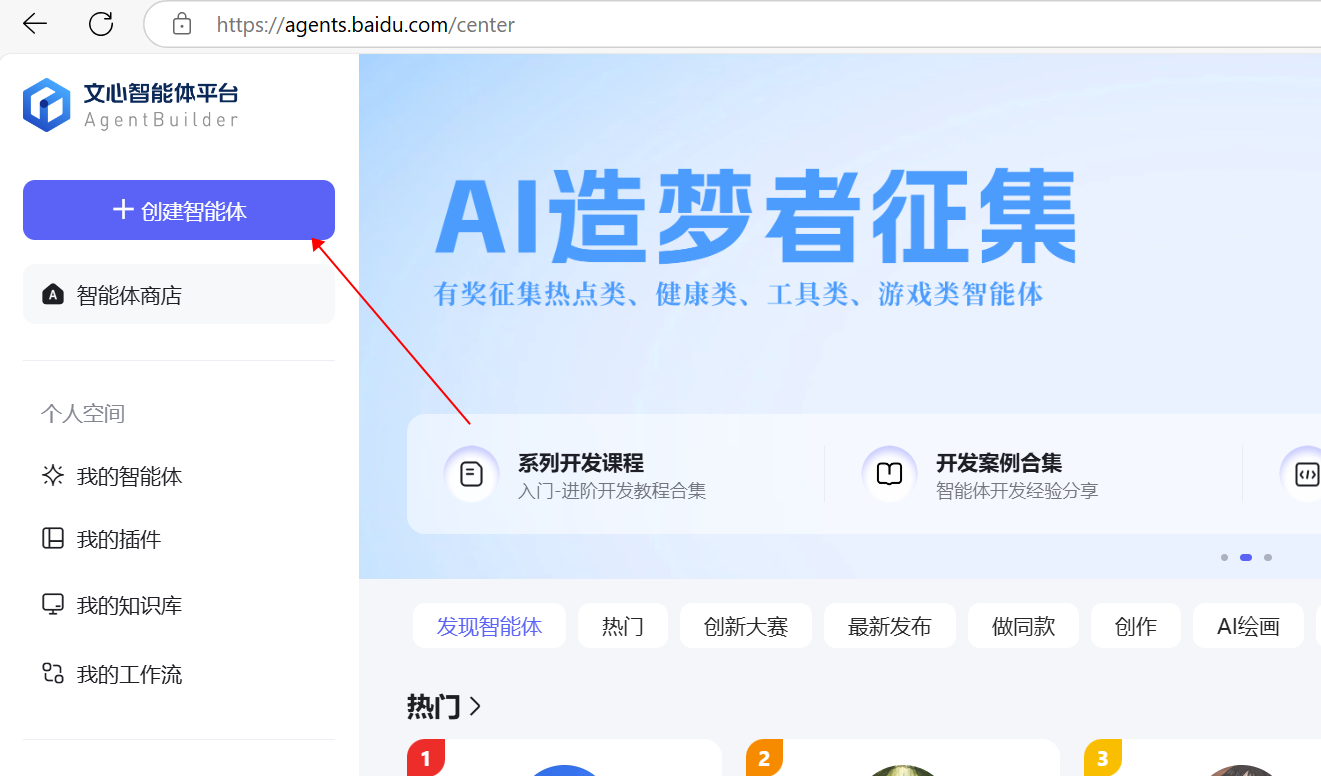Click the padlock site info icon
The image size is (1321, 776).
coord(182,24)
